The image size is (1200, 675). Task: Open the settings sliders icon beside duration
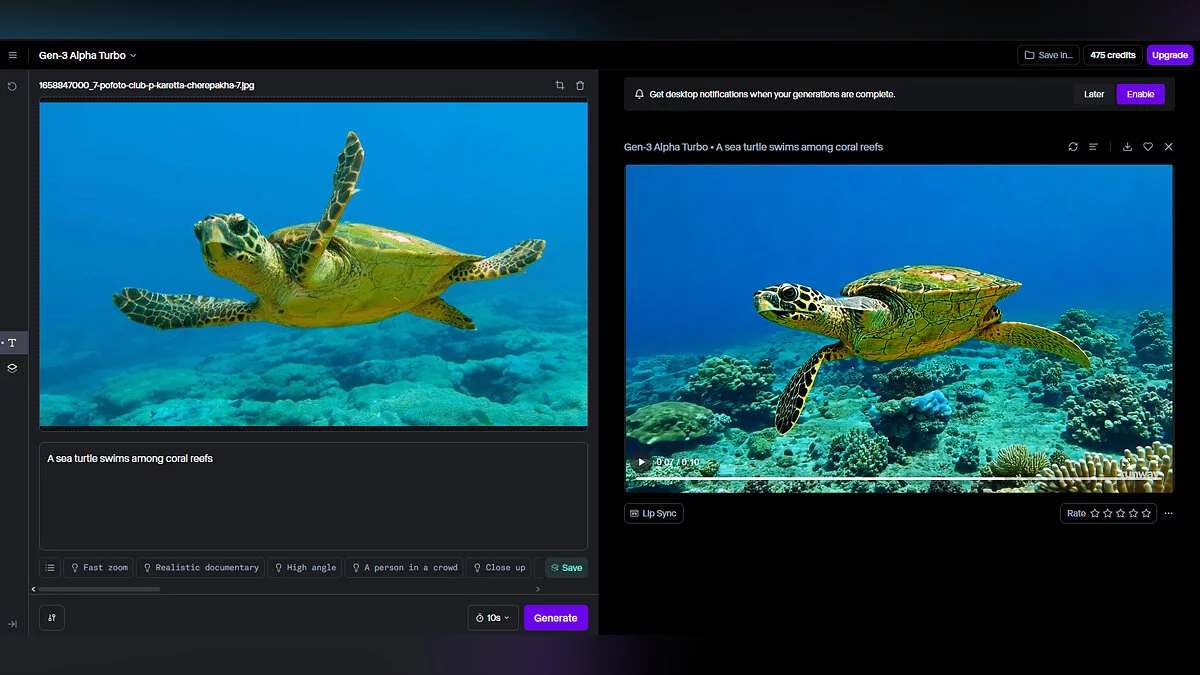click(52, 618)
